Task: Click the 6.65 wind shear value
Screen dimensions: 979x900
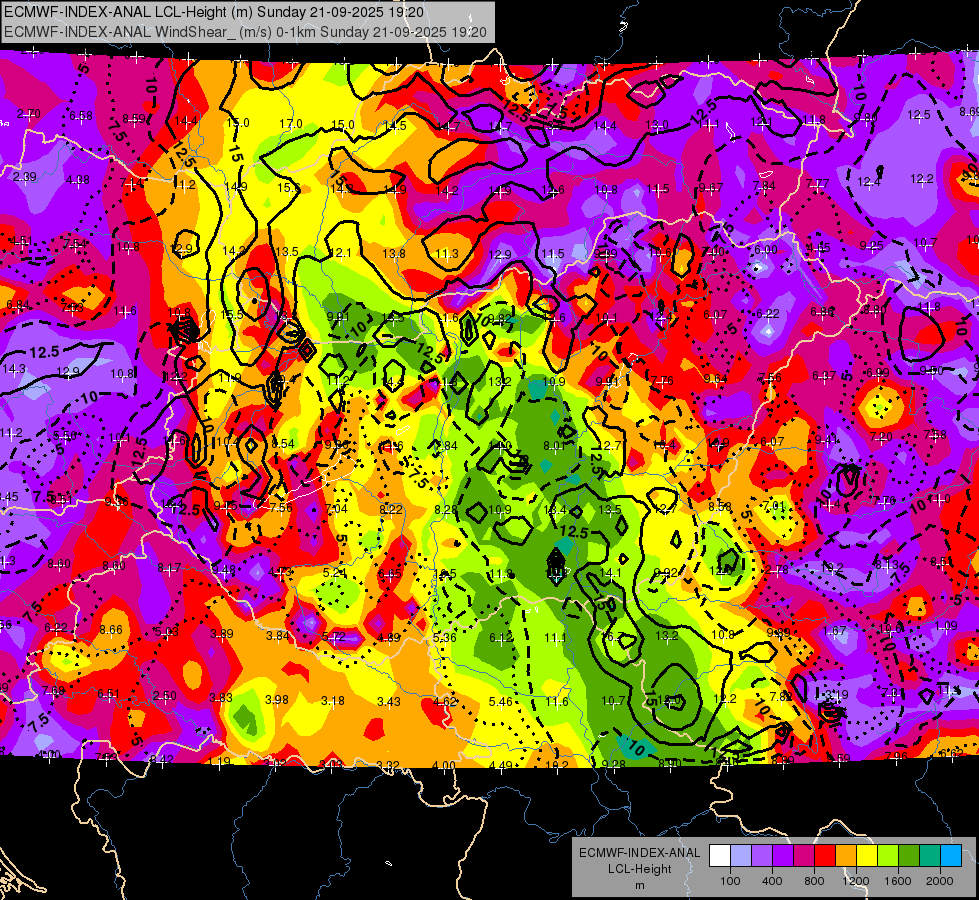Action: 390,574
